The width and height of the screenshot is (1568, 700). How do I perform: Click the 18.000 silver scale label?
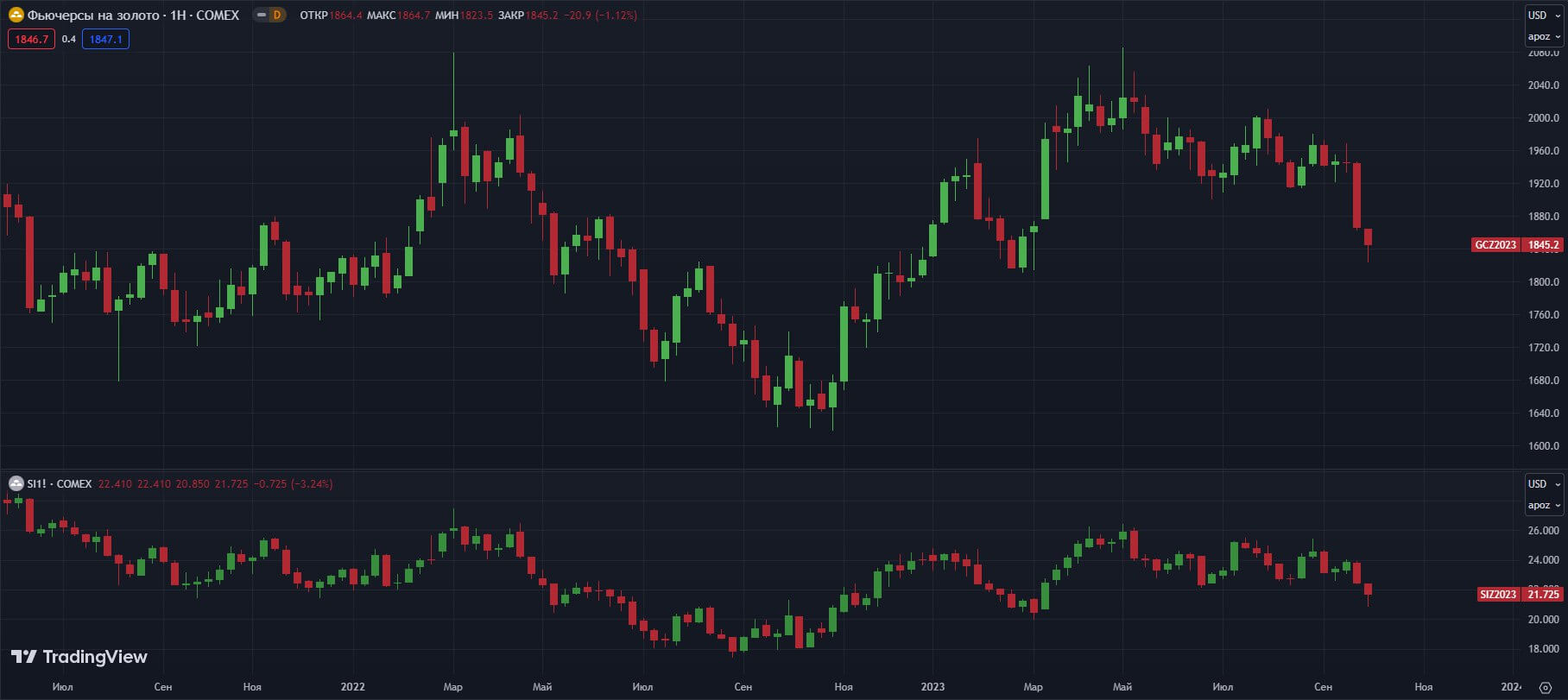[x=1544, y=648]
